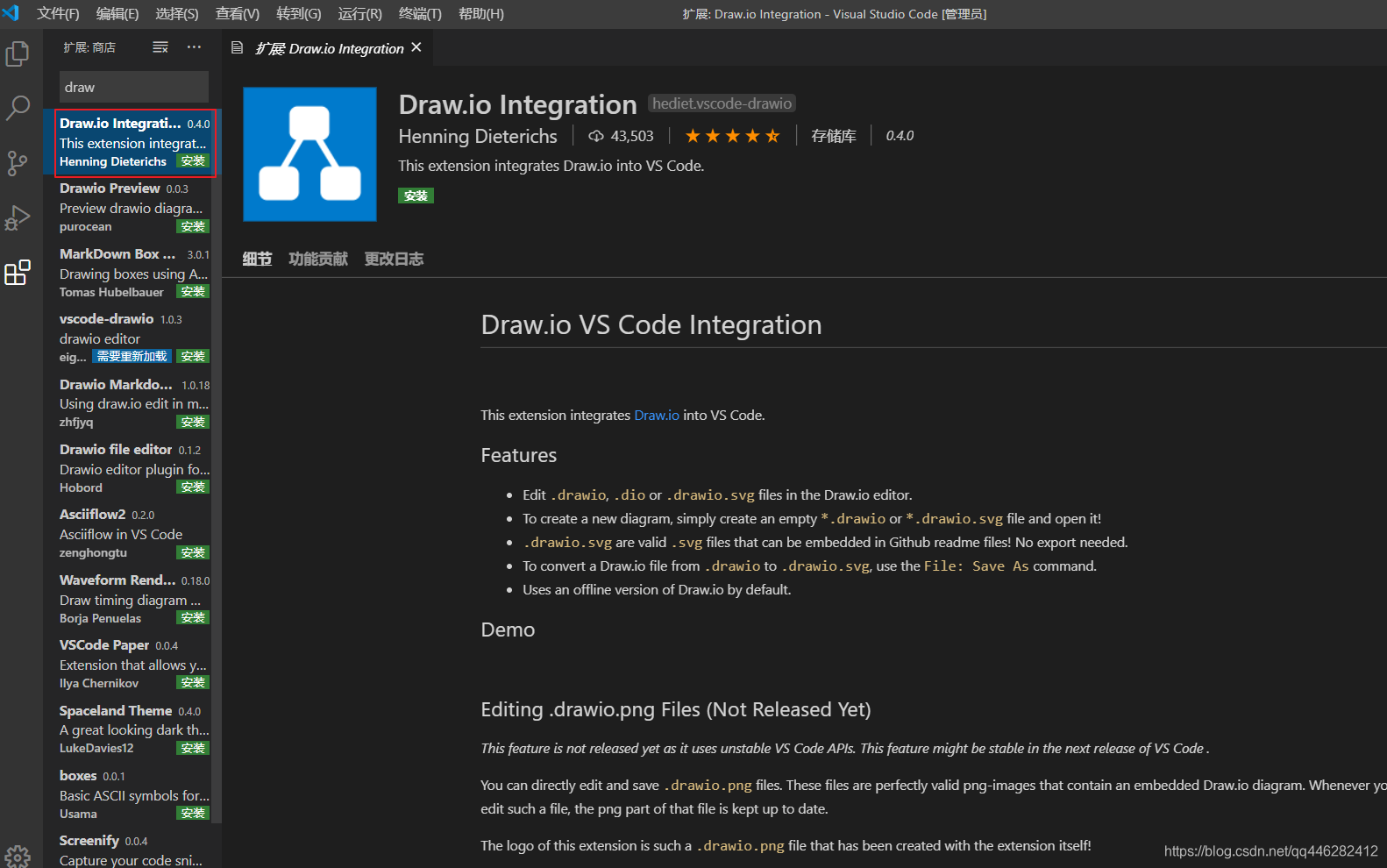
Task: Switch to the 功能贡献 contributions tab
Action: (x=318, y=259)
